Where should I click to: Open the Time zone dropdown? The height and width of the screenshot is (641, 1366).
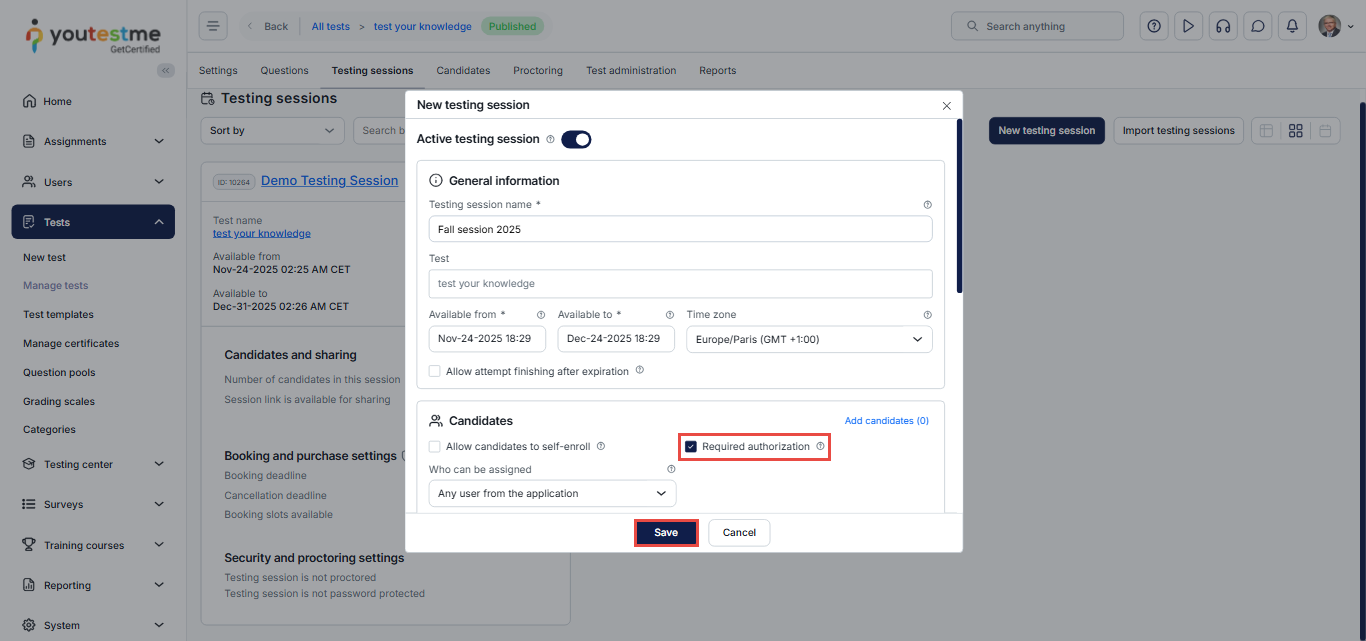[x=808, y=340]
